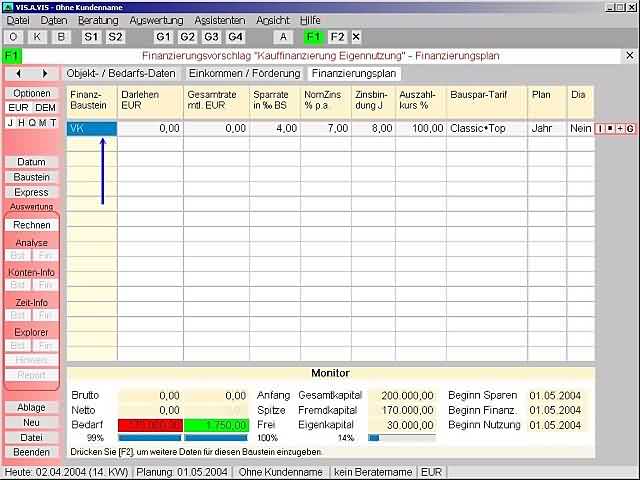Click the Sparrate 4,00 cell
640x480 pixels.
[x=275, y=129]
